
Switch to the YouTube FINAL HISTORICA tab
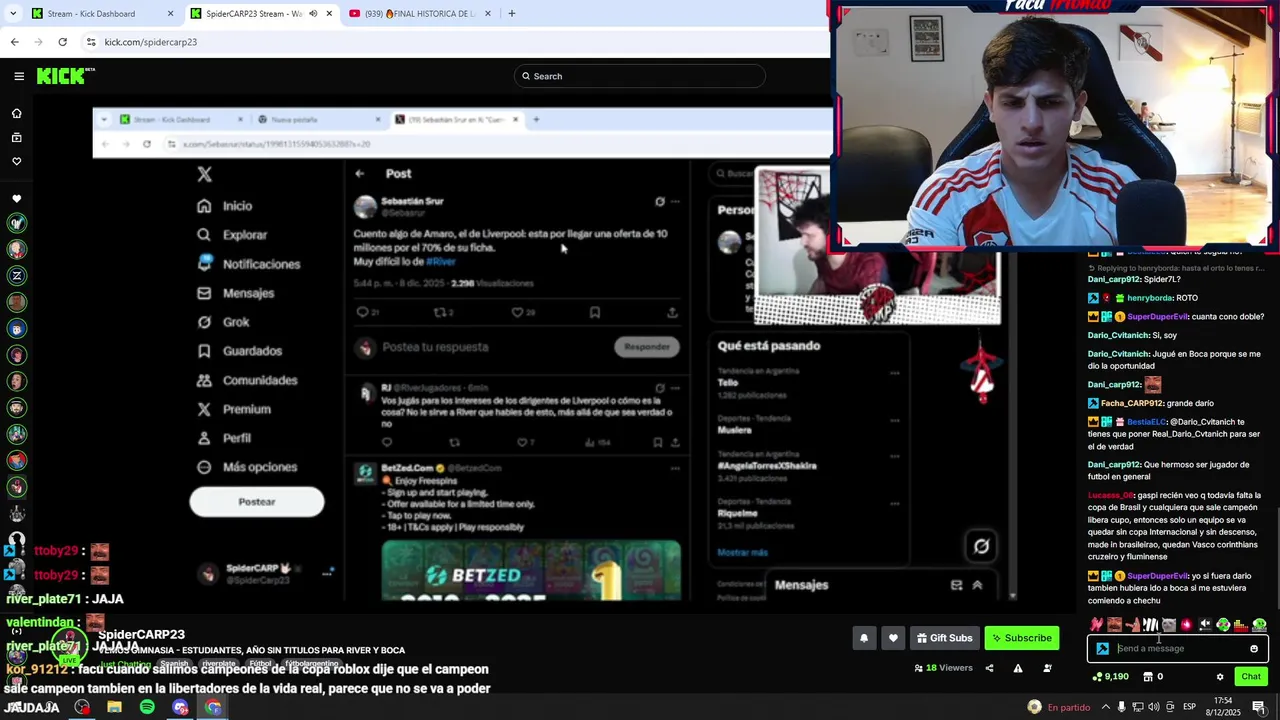pyautogui.click(x=418, y=14)
